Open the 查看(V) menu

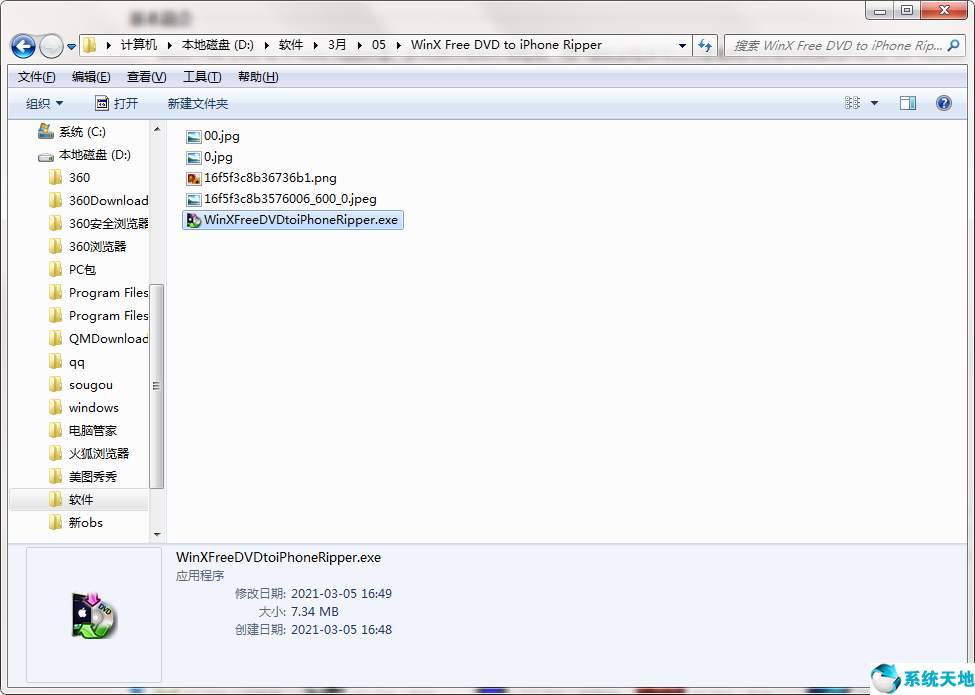point(146,77)
